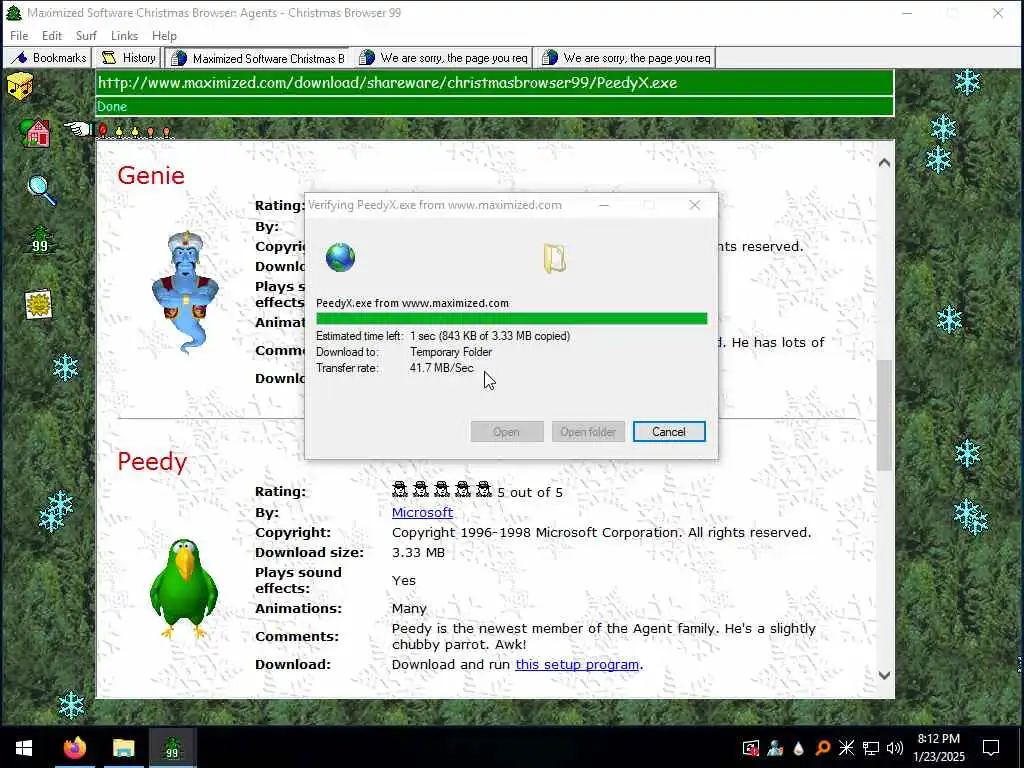
Task: Click the download progress bar
Action: 511,319
